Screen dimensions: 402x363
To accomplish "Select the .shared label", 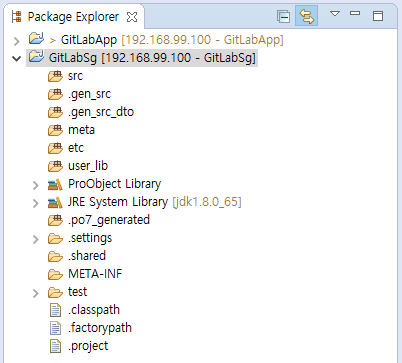I will point(87,256).
